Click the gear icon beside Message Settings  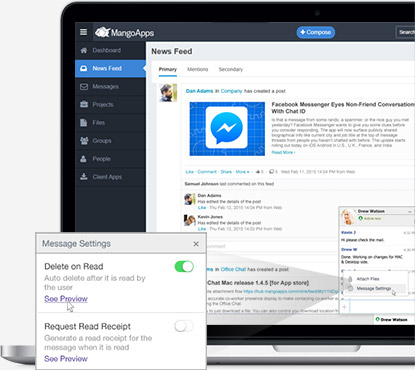(350, 289)
